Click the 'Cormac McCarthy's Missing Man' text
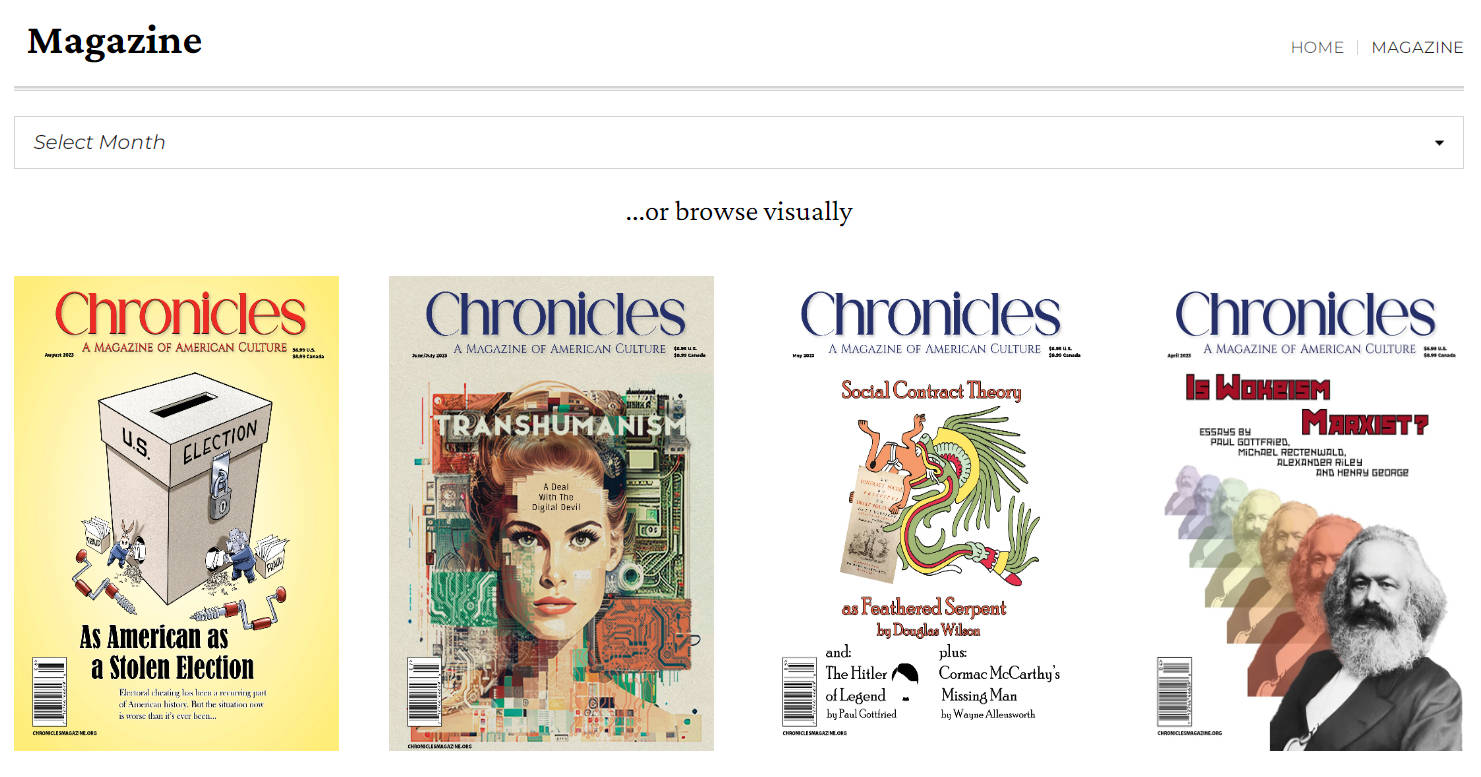 999,684
